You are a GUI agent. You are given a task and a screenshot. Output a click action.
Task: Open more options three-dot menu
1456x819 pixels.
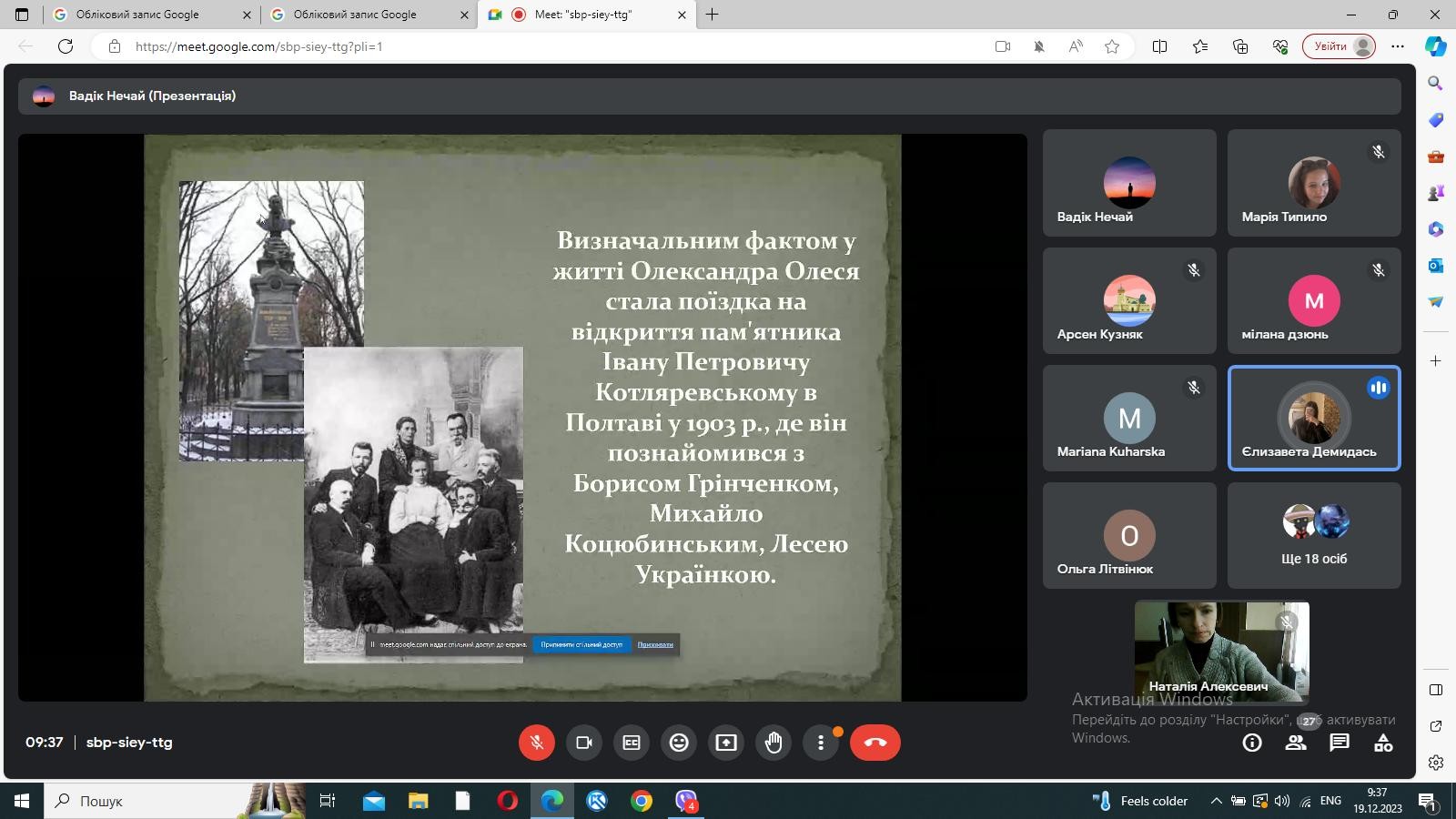[821, 743]
